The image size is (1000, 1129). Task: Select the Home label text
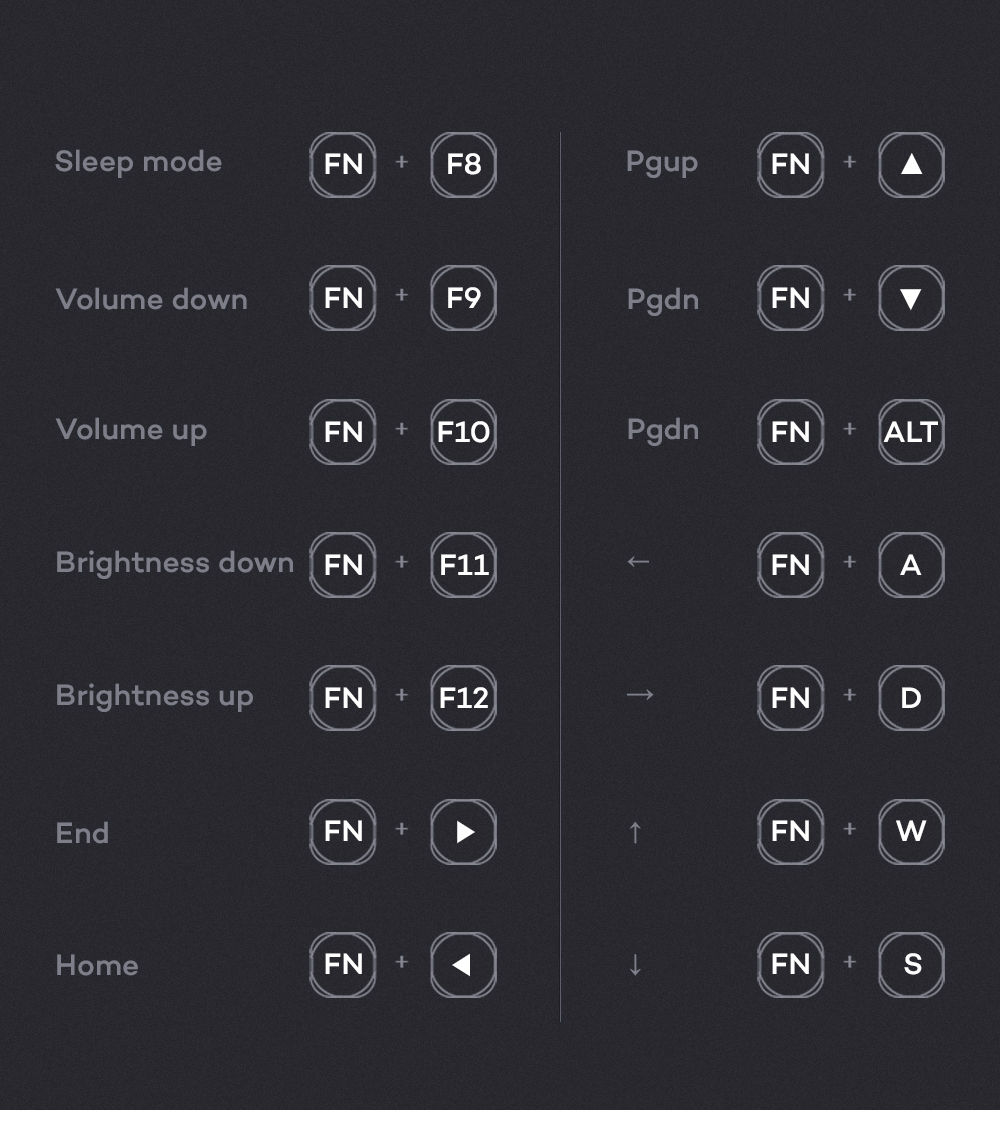(x=96, y=966)
